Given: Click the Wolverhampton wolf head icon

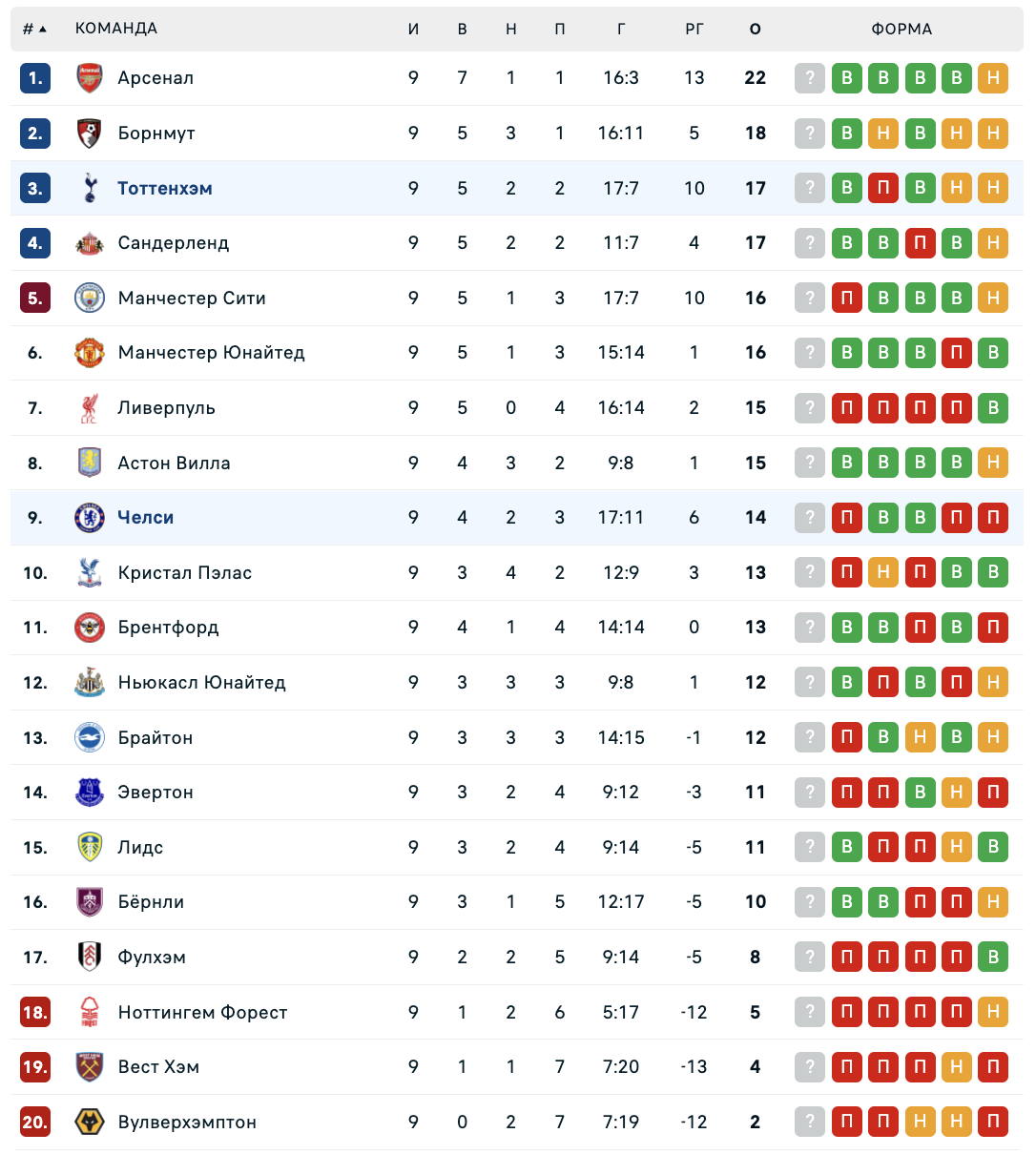Looking at the screenshot, I should (x=90, y=1123).
